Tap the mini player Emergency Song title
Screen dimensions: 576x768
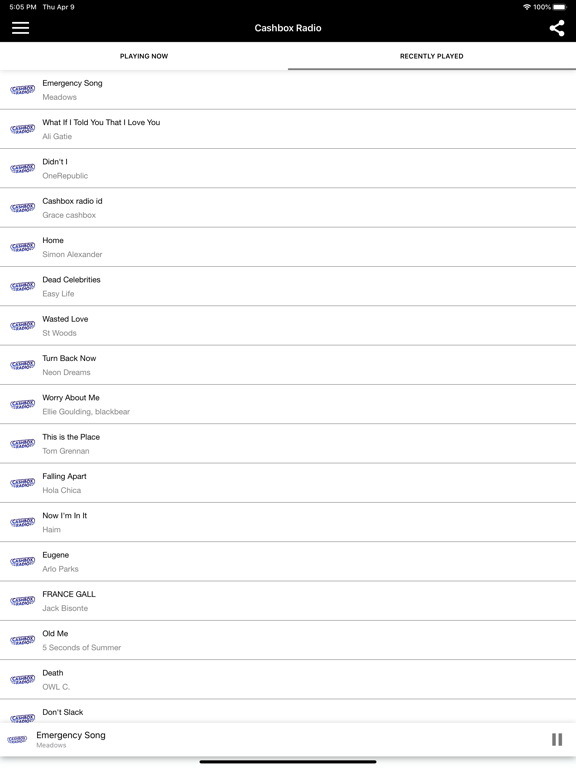71,735
